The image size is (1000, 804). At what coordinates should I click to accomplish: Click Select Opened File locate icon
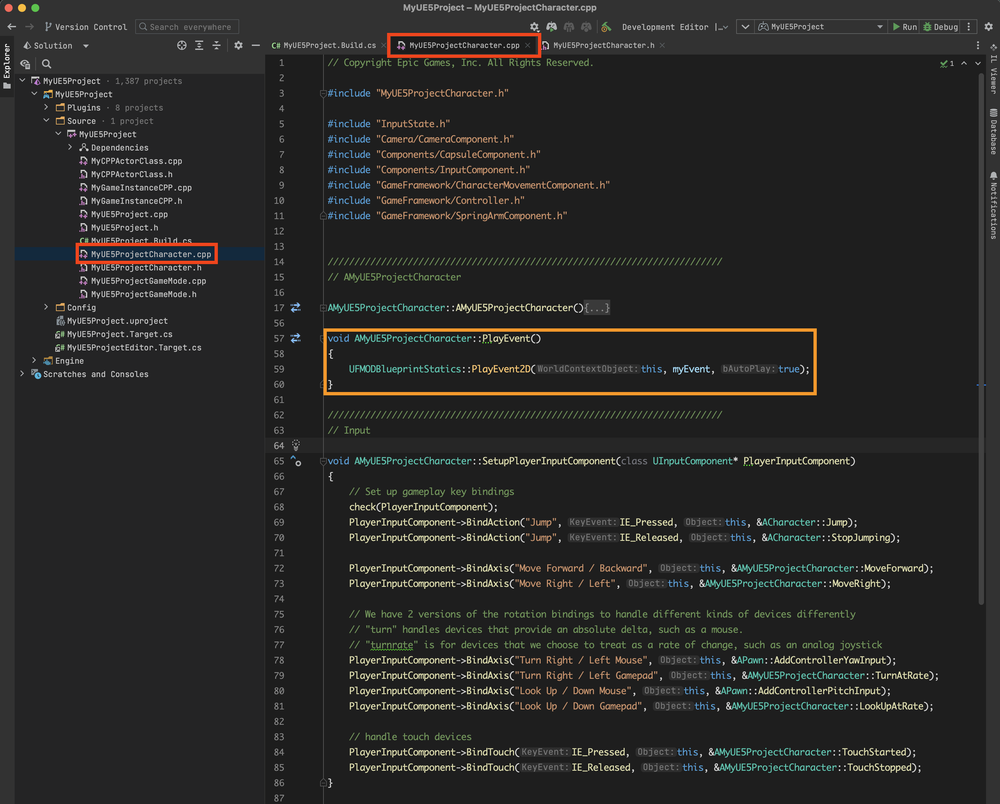point(182,45)
